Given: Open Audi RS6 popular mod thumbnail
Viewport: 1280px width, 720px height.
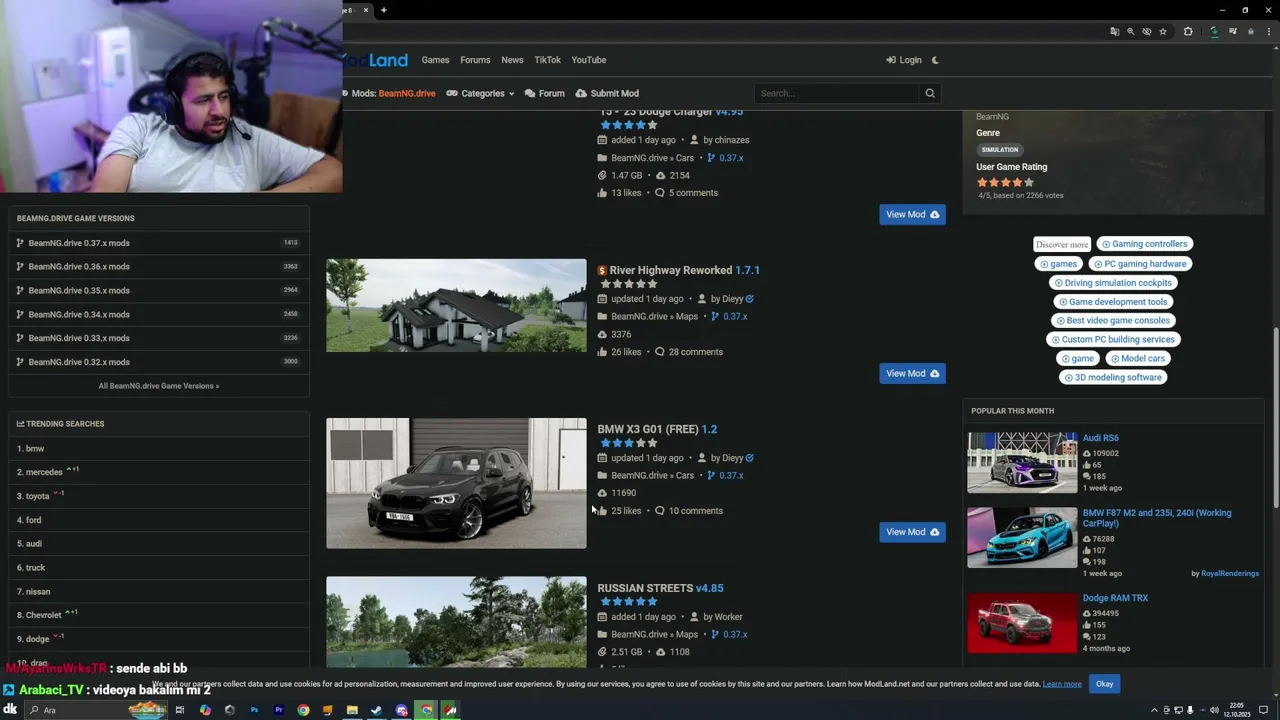Looking at the screenshot, I should point(1022,463).
